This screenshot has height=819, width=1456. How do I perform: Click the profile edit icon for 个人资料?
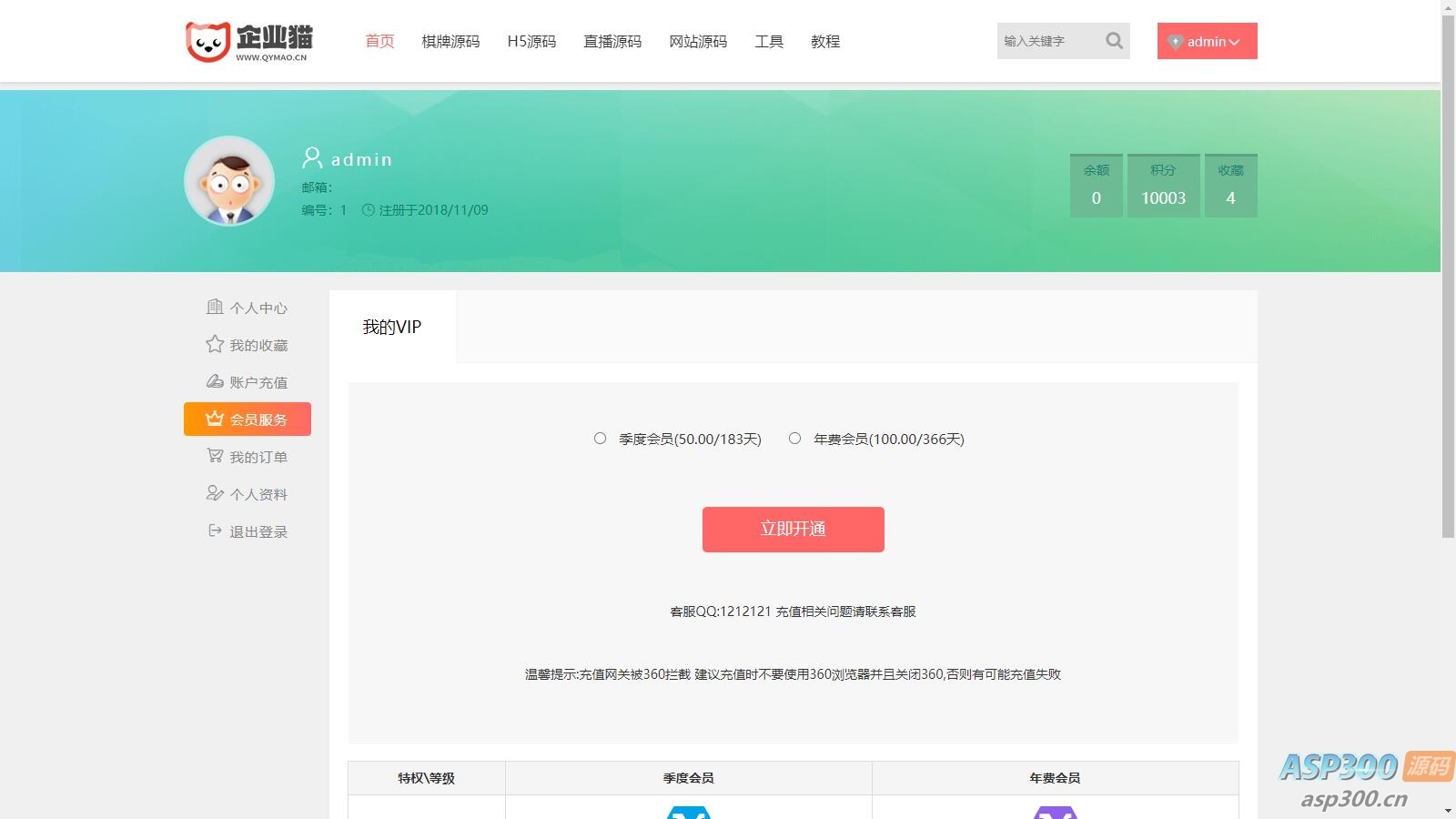coord(215,493)
